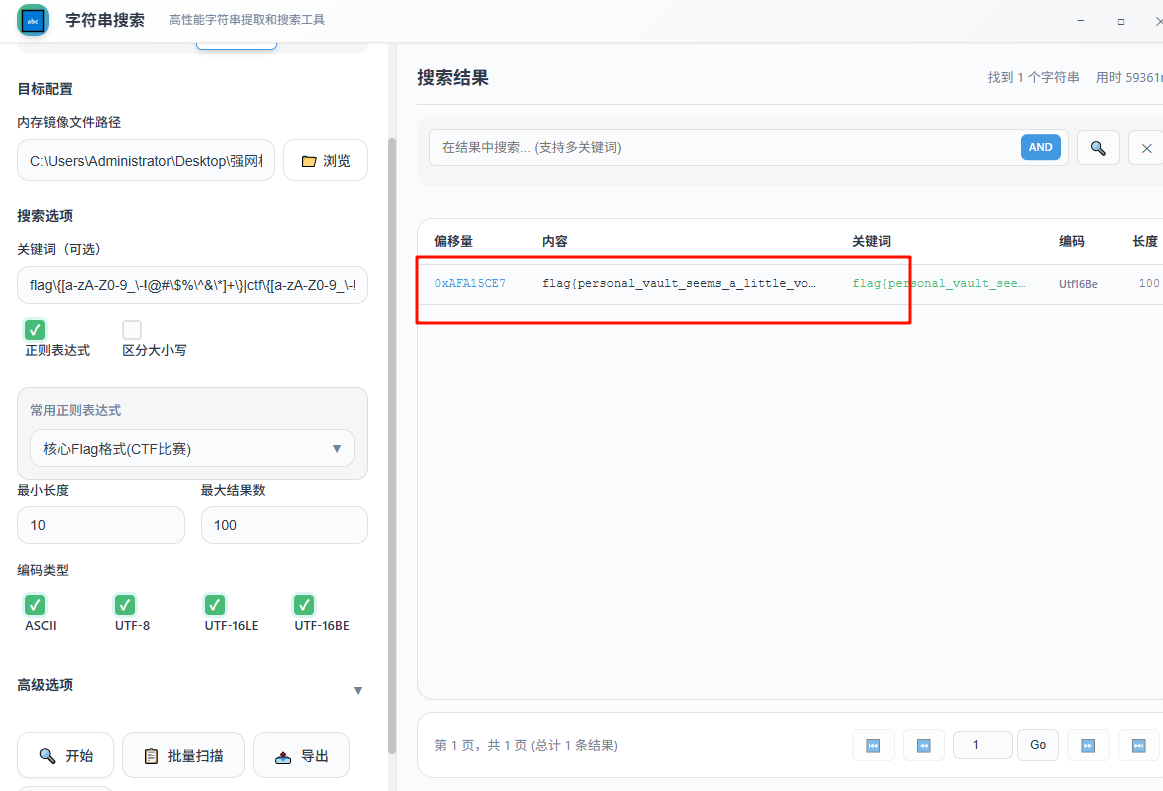The image size is (1163, 791).
Task: Disable the 正则表达式 checkbox
Action: (35, 330)
